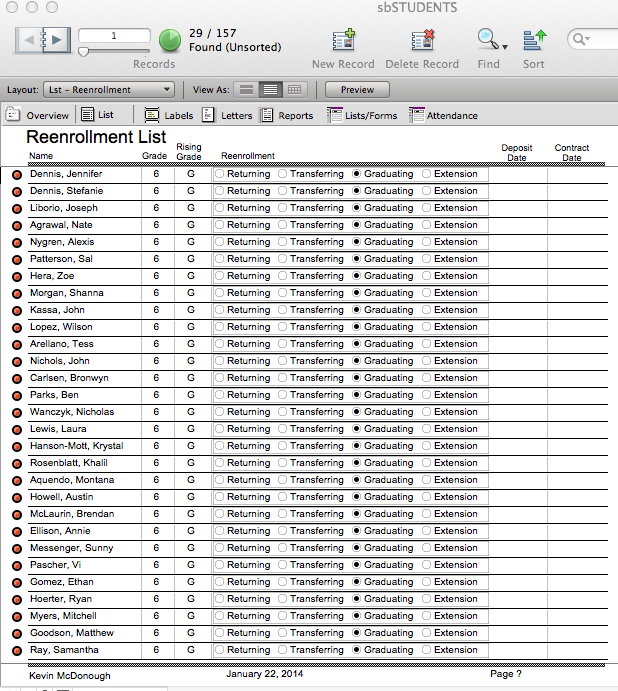Select Transferring for Hera, Zoe
Screen dimensions: 618x691
coord(283,276)
